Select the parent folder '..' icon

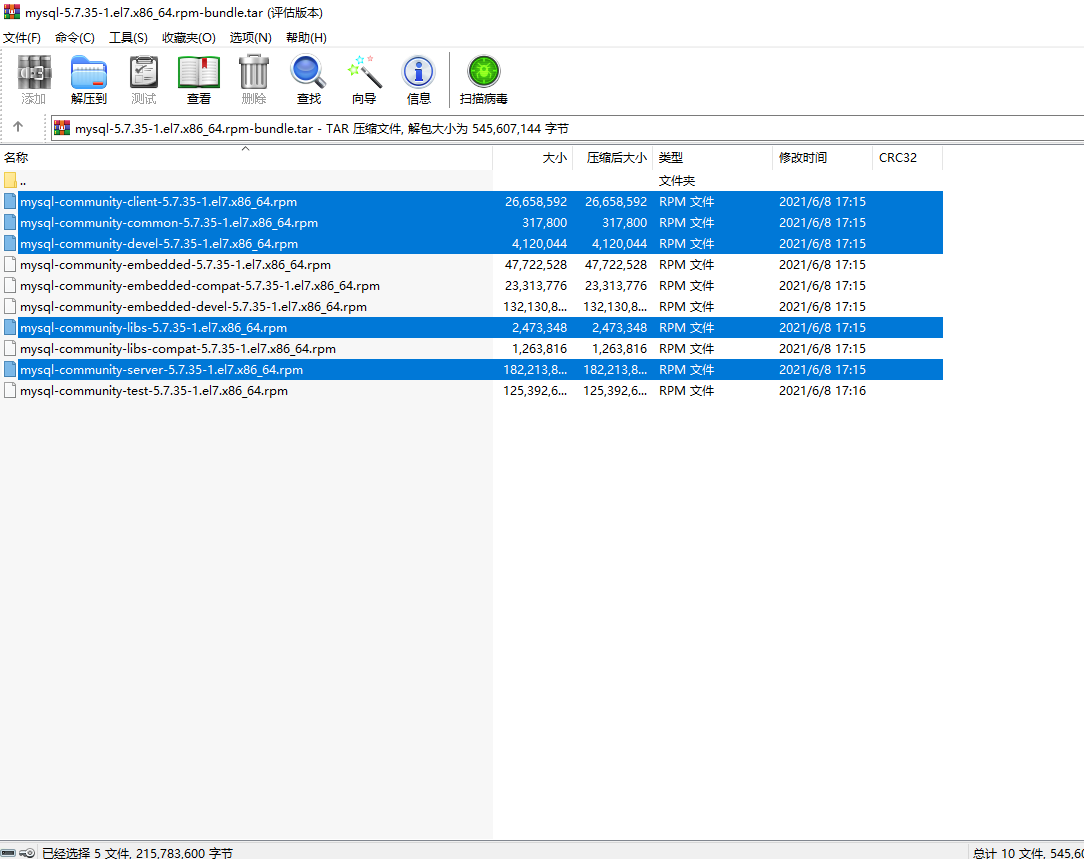10,180
